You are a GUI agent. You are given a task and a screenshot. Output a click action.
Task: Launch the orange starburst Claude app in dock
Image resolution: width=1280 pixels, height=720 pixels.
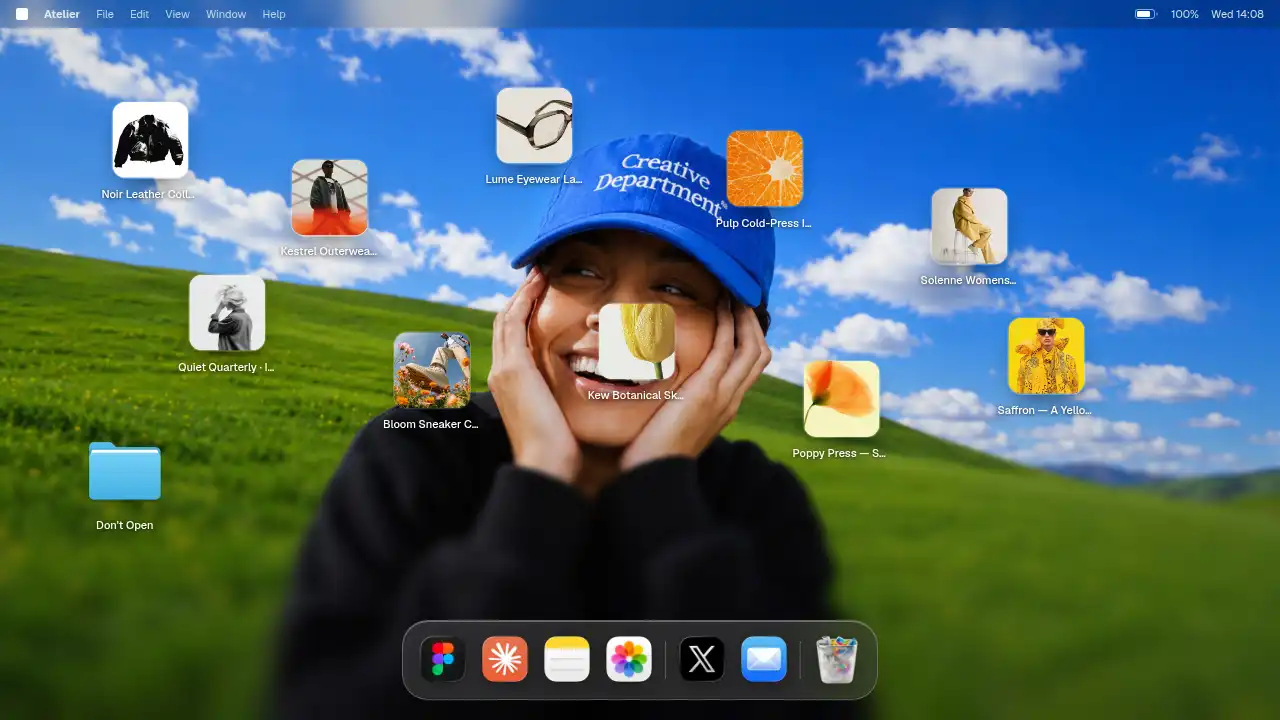tap(505, 660)
